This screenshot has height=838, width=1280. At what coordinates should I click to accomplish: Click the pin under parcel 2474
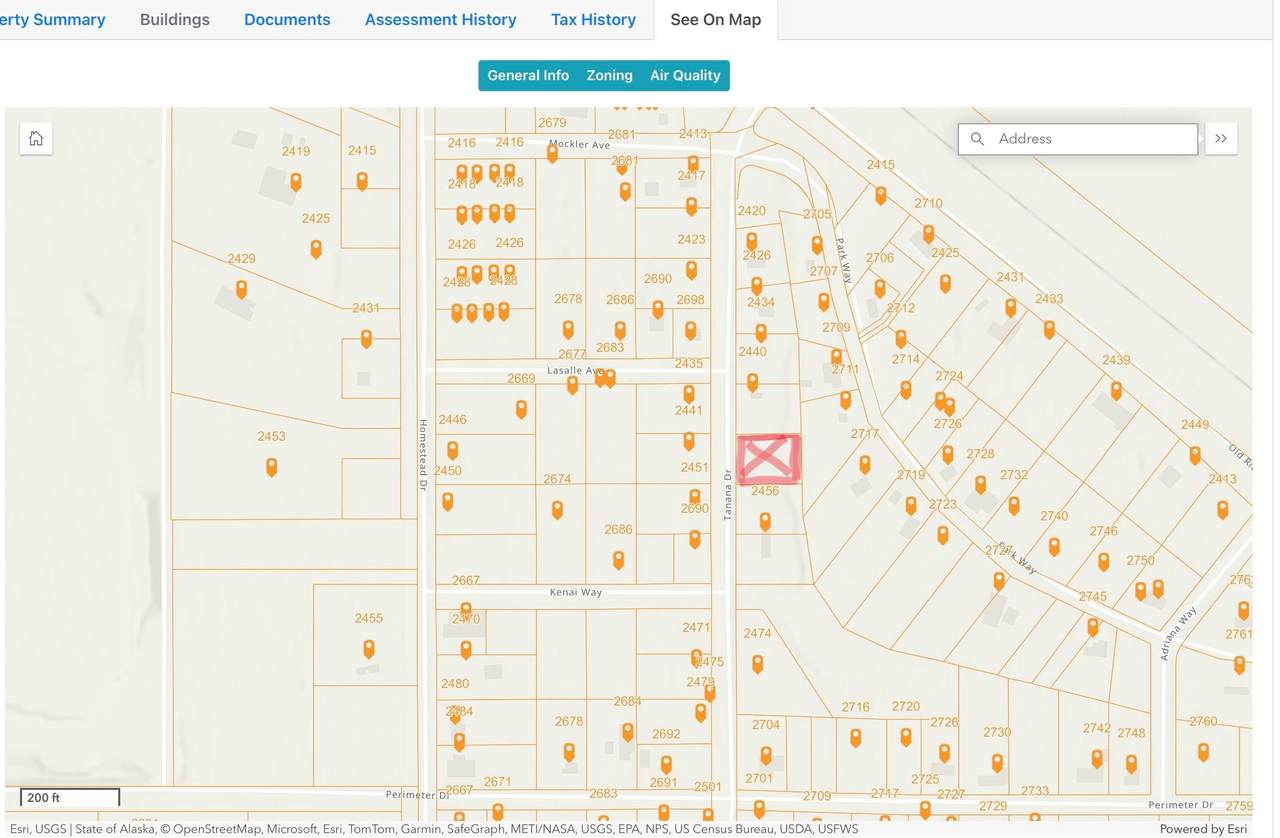[x=757, y=663]
